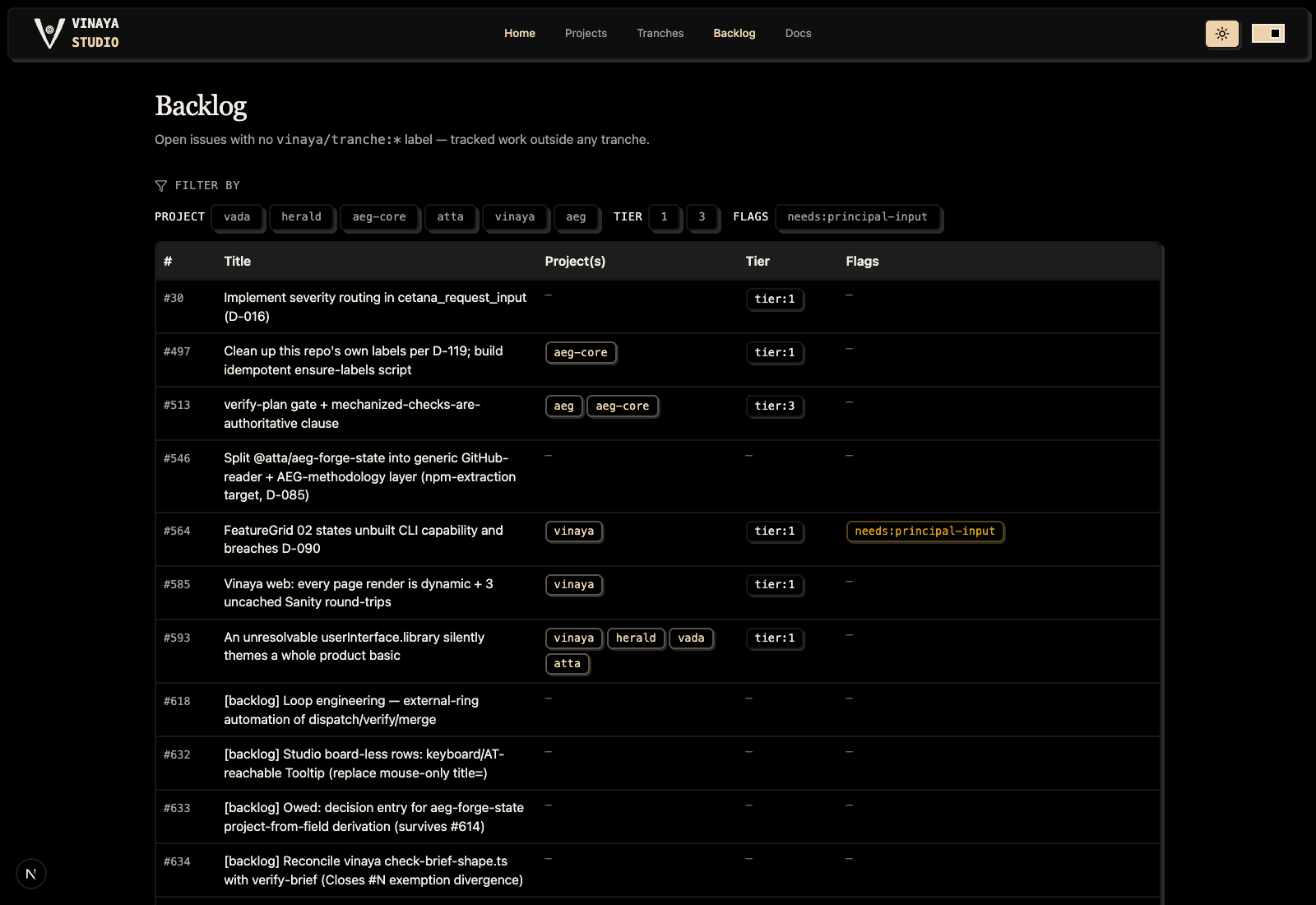This screenshot has width=1316, height=905.
Task: Filter by project aeg-core chip
Action: pyautogui.click(x=379, y=217)
